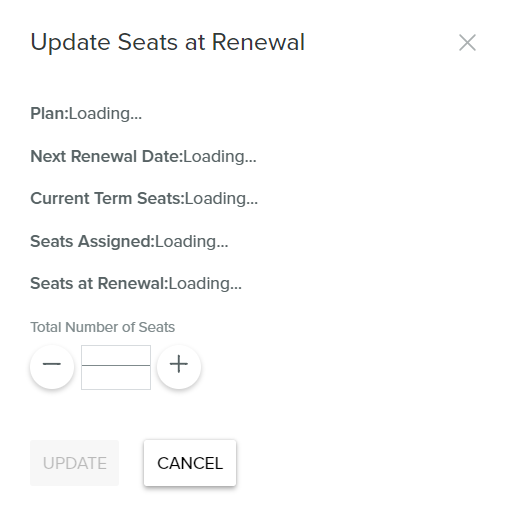Click the 'Total Number of Seats' caption
The height and width of the screenshot is (513, 511).
click(x=103, y=327)
